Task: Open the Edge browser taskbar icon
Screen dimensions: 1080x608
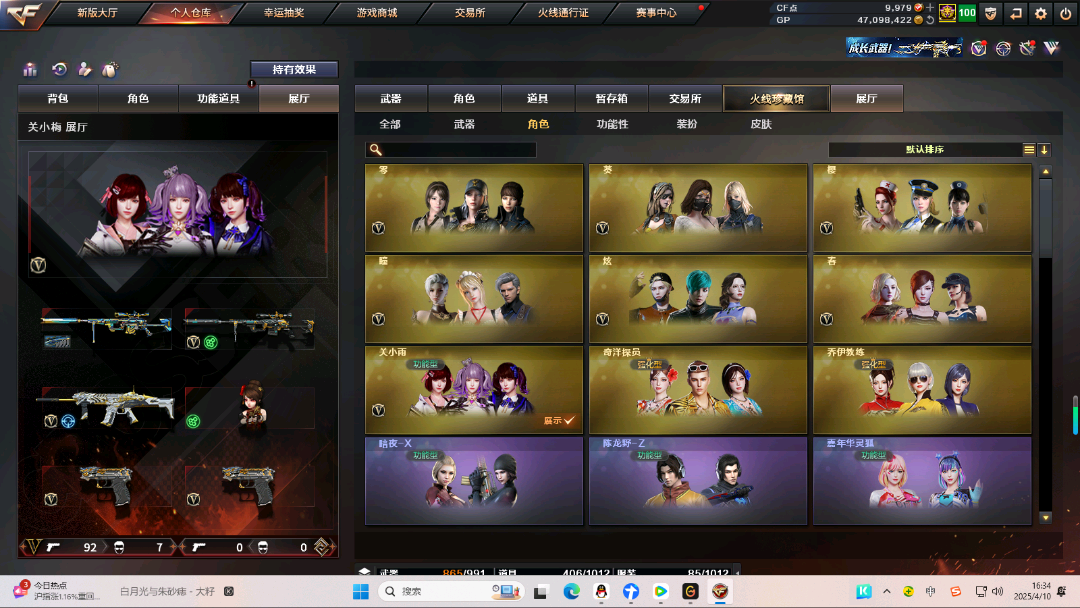Action: pyautogui.click(x=571, y=591)
